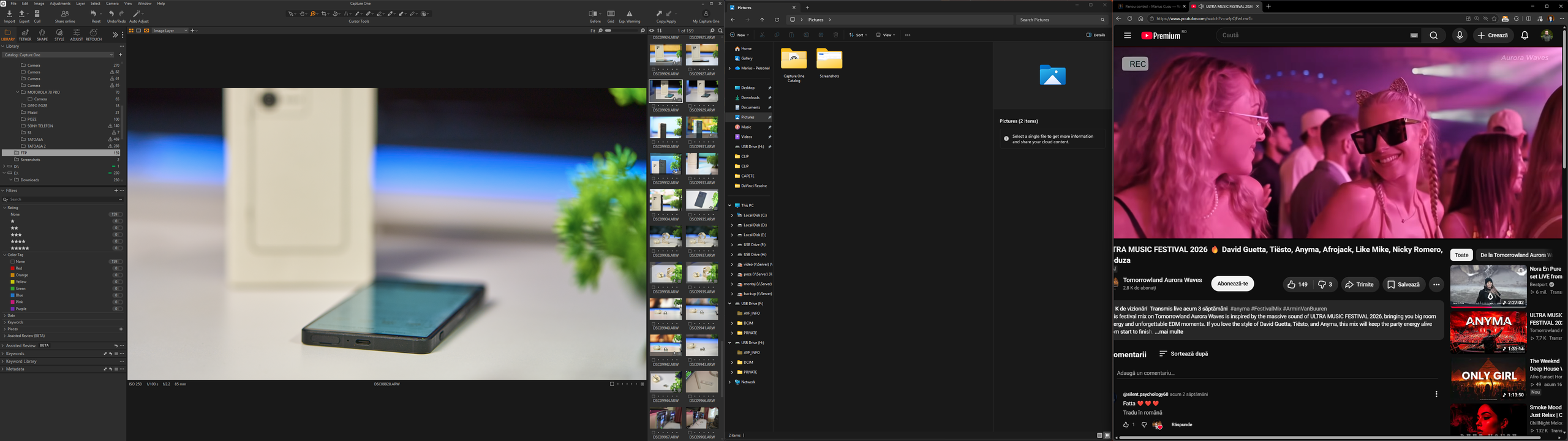The width and height of the screenshot is (1568, 441).
Task: Expand the Metadata panel
Action: coord(3,369)
